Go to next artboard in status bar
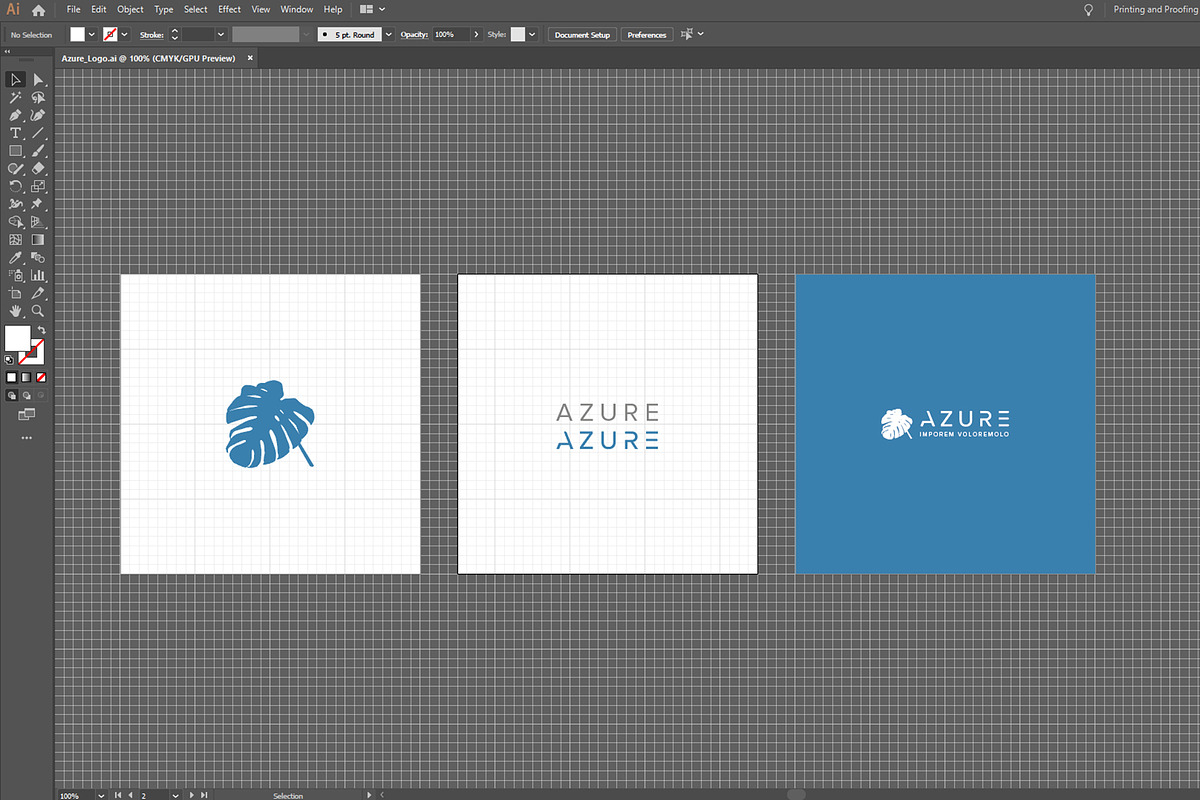 [194, 795]
